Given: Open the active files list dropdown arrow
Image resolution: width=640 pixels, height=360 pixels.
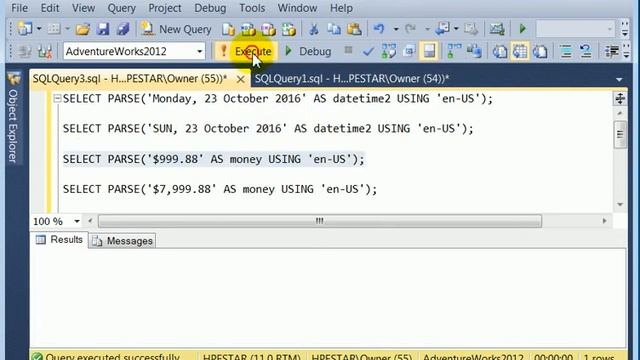Looking at the screenshot, I should tap(619, 79).
